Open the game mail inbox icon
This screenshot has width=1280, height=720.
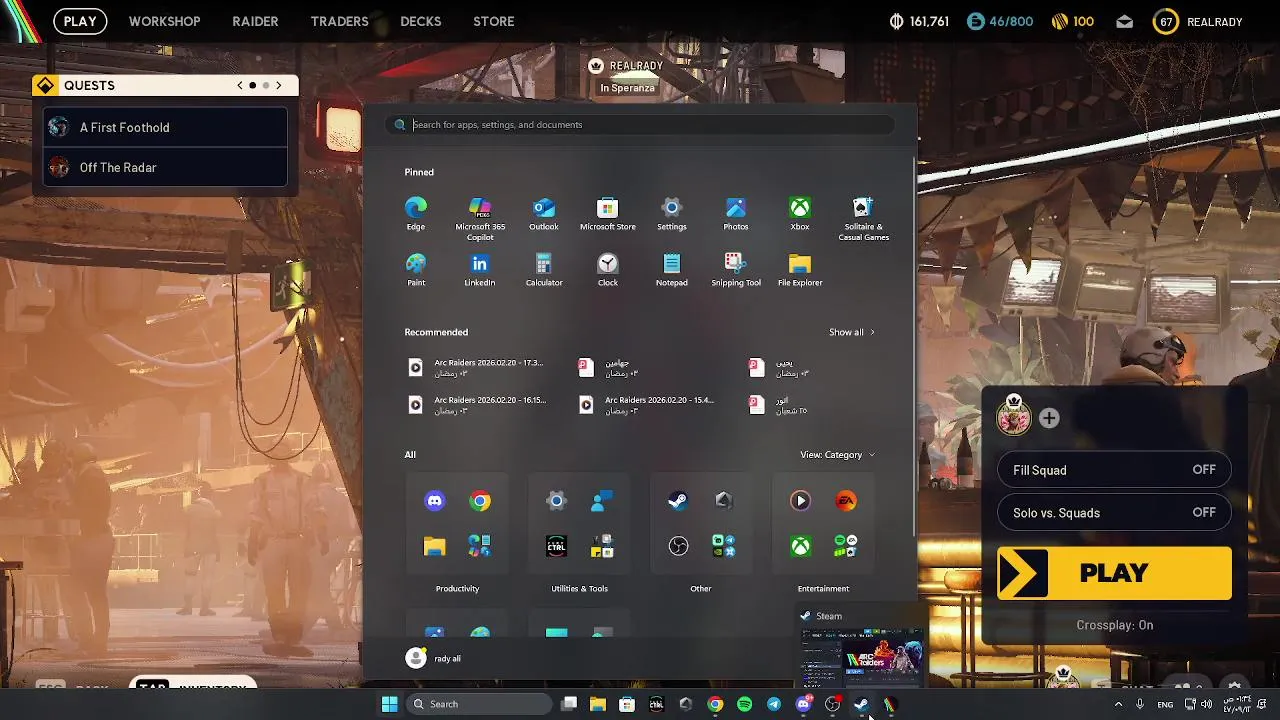1125,21
